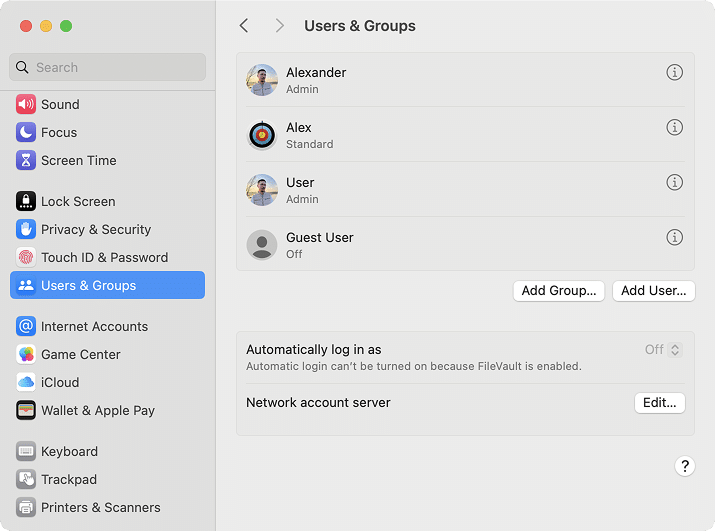Open help with the question mark button
This screenshot has width=715, height=531.
[x=684, y=466]
